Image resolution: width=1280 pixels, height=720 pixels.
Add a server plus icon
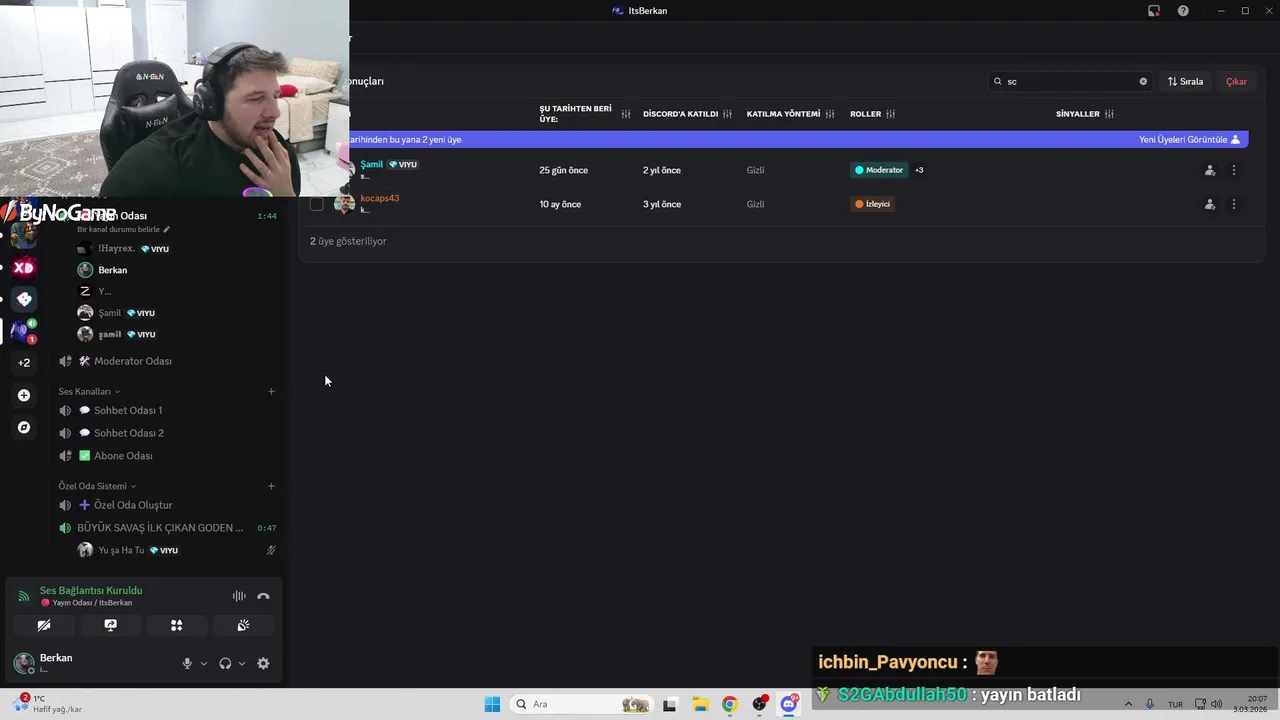pos(23,395)
